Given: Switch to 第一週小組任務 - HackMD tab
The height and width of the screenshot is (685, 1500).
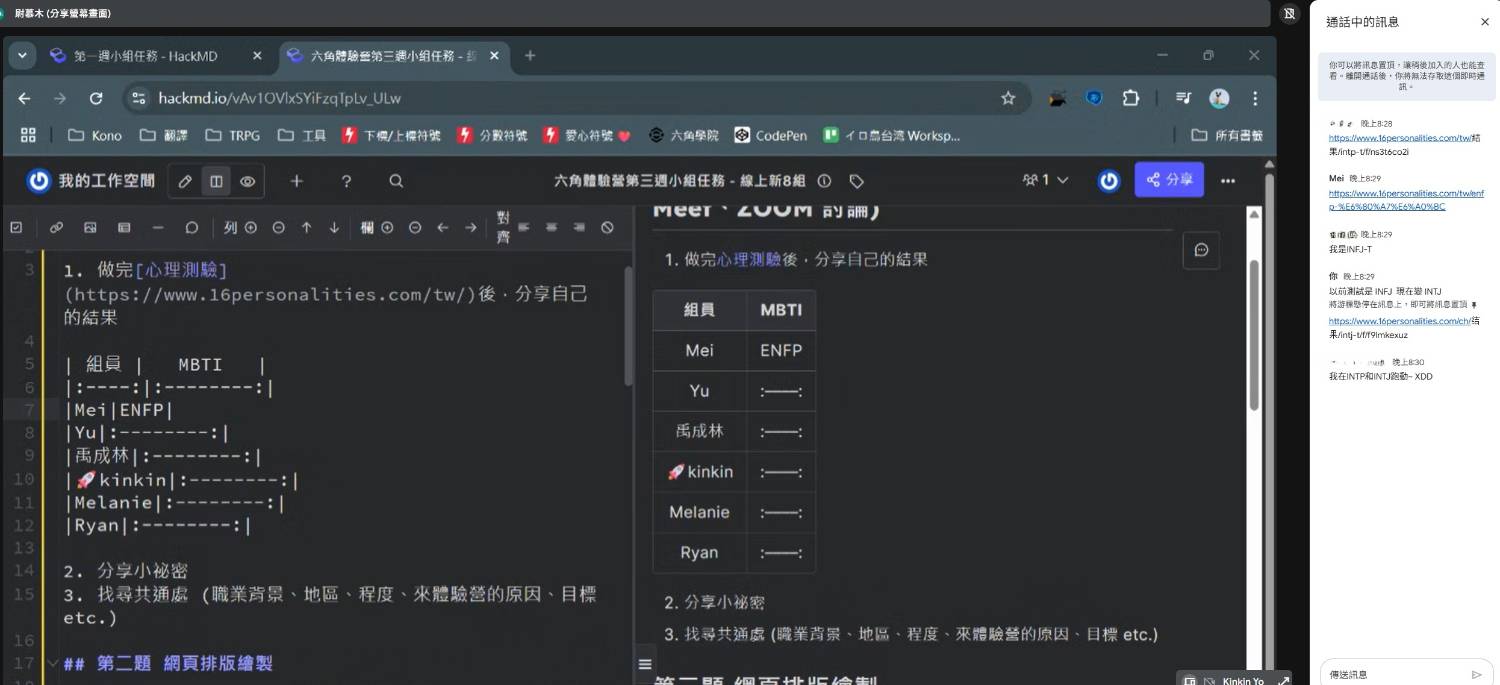Looking at the screenshot, I should click(145, 56).
